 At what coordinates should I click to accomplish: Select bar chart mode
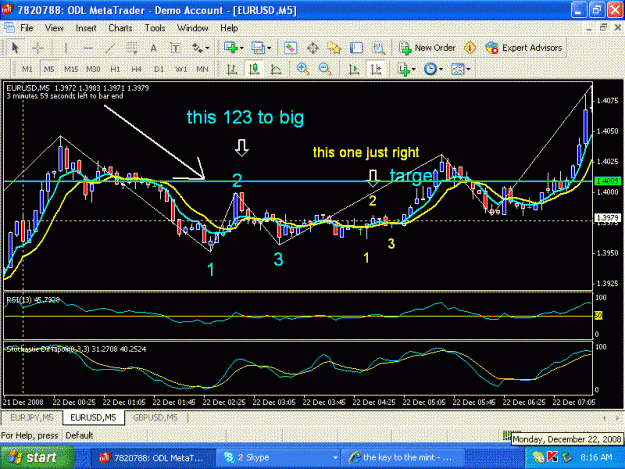point(232,69)
